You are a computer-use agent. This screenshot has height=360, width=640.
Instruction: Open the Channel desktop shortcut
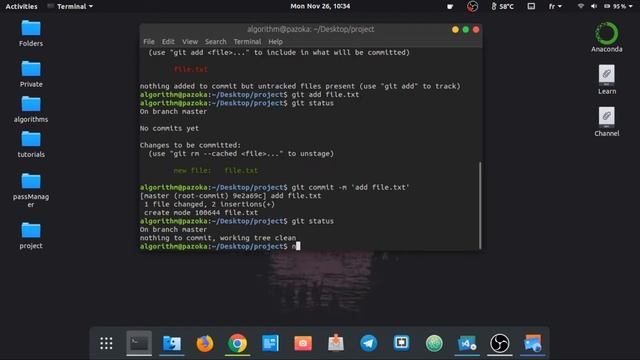point(607,122)
